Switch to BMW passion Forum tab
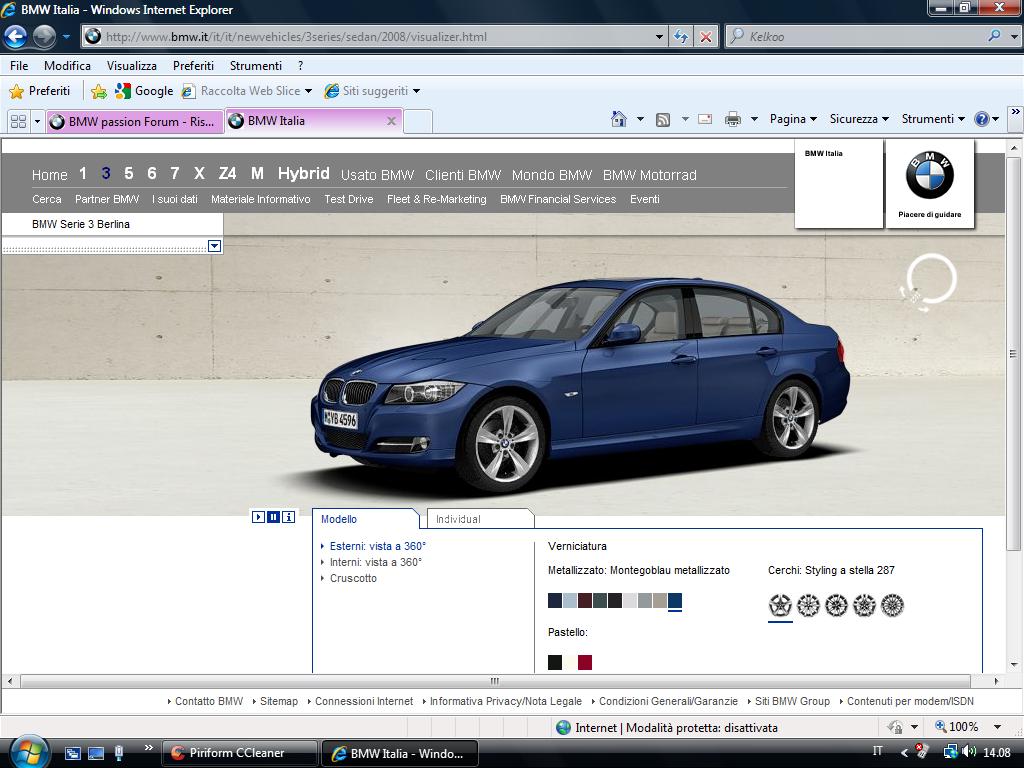 (x=135, y=121)
